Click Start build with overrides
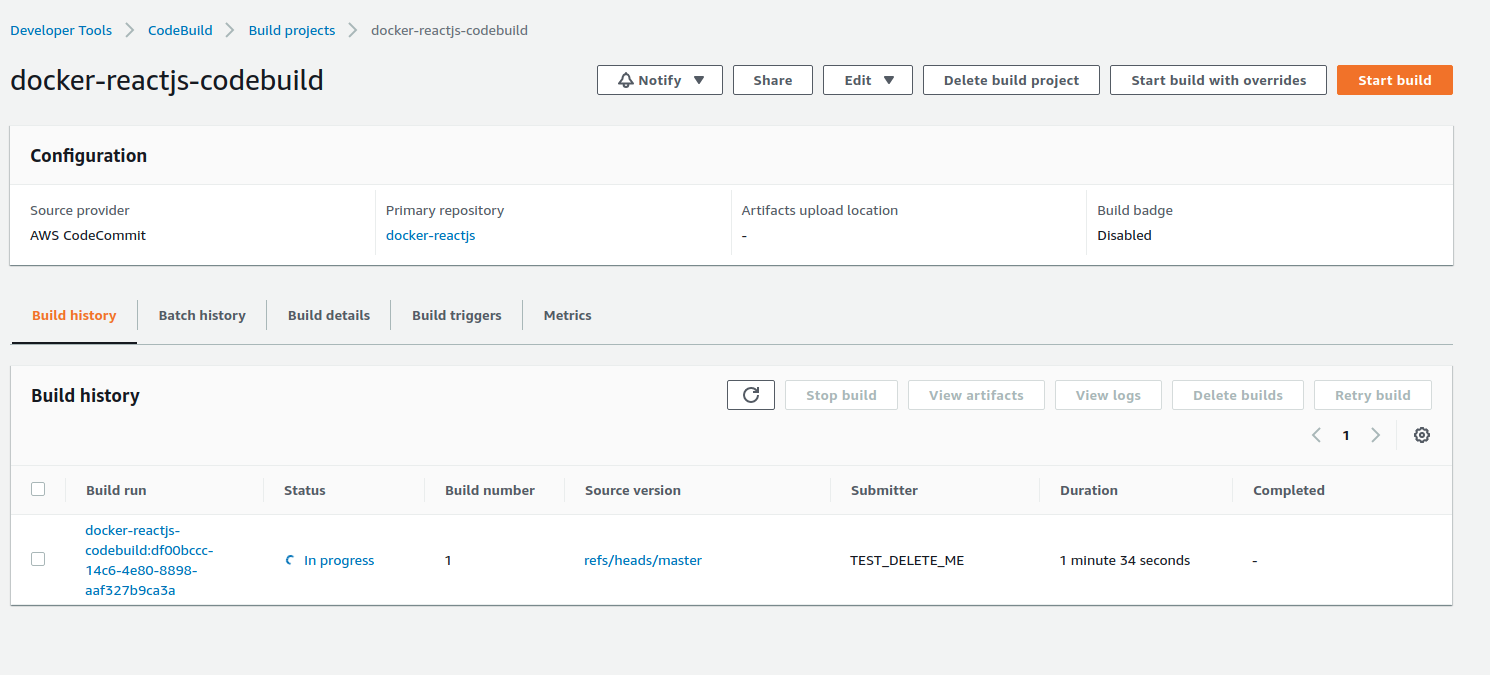 [1218, 80]
